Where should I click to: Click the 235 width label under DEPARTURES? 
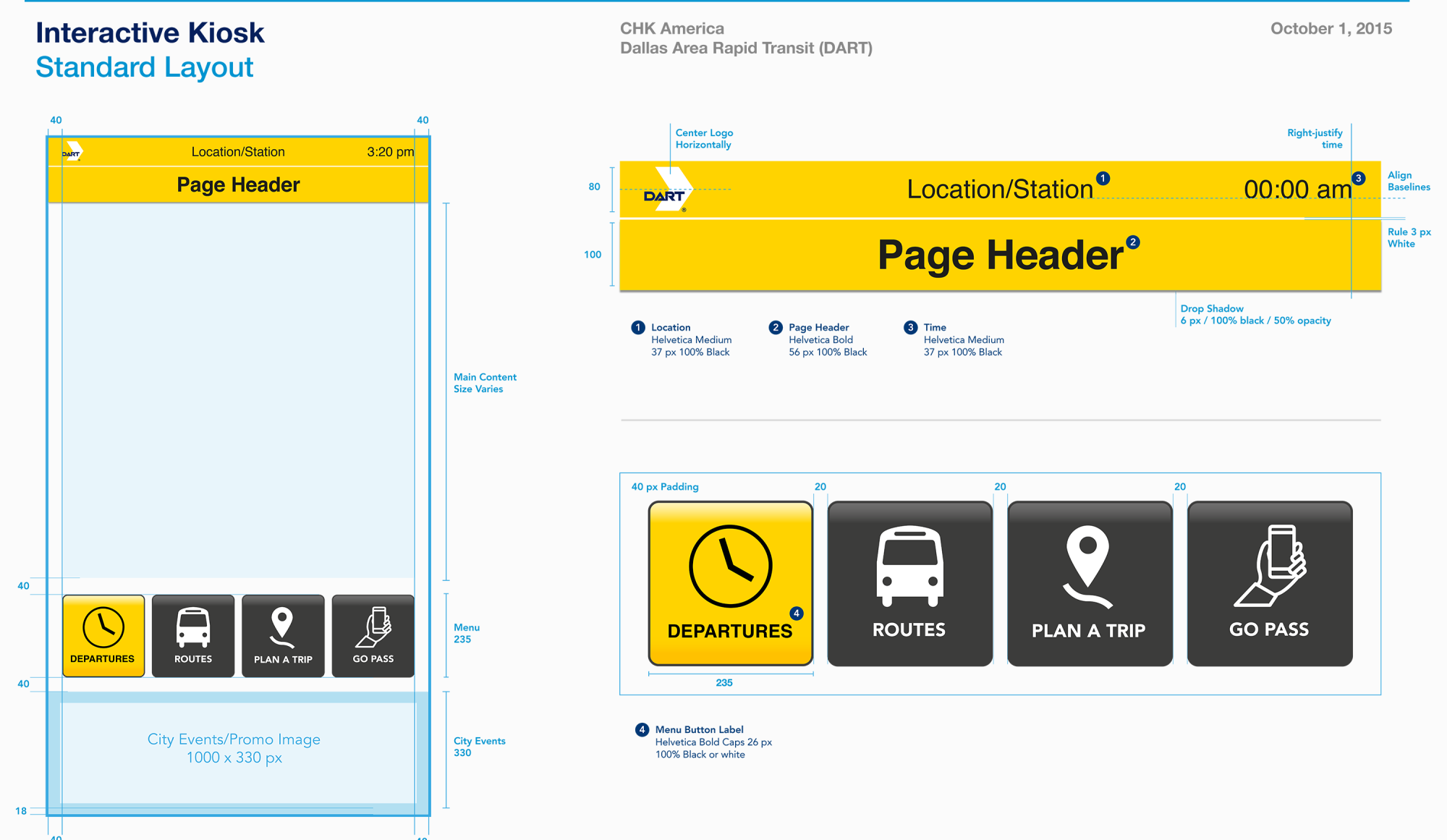coord(724,683)
